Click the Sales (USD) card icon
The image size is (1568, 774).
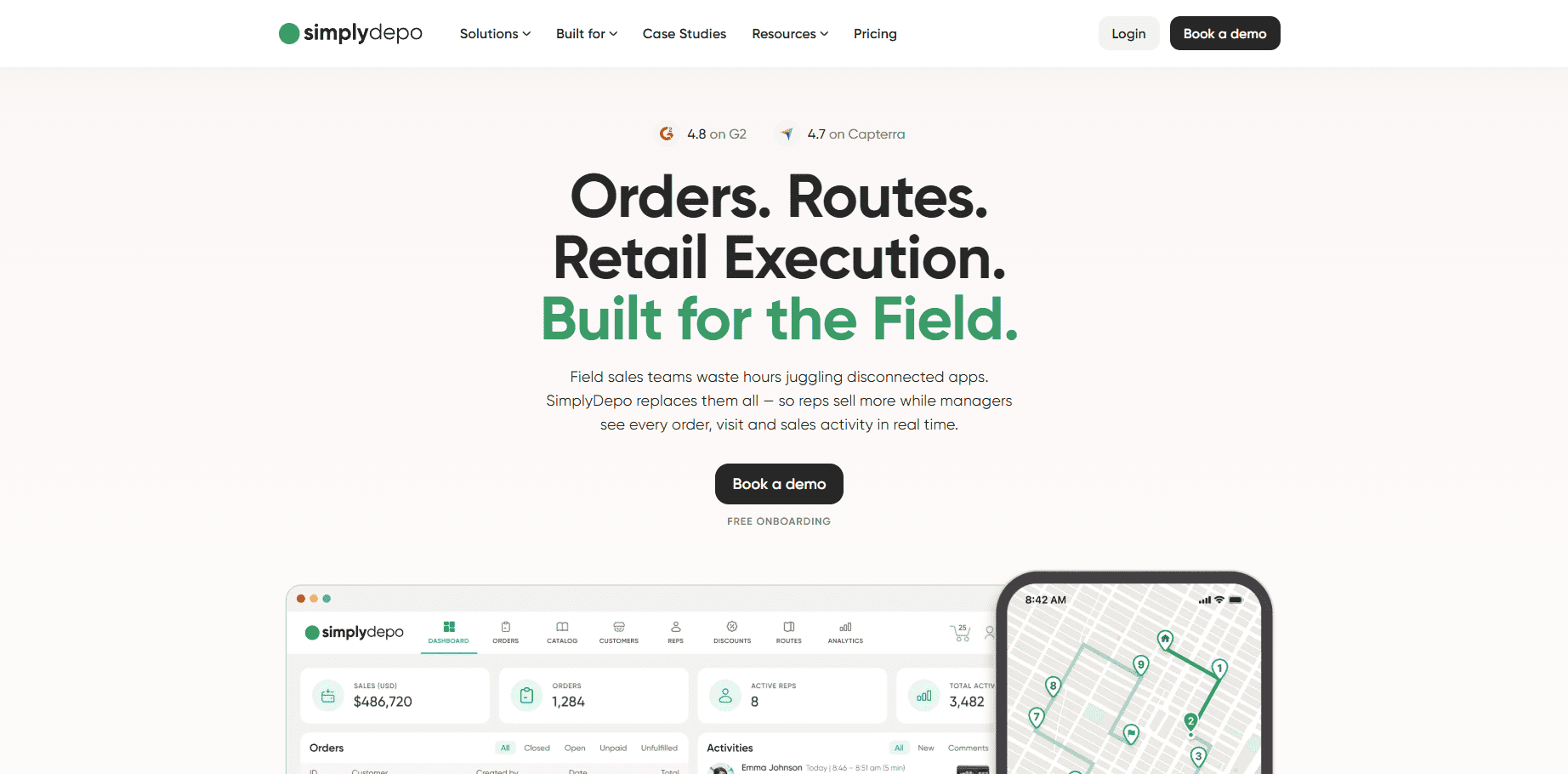(x=328, y=696)
